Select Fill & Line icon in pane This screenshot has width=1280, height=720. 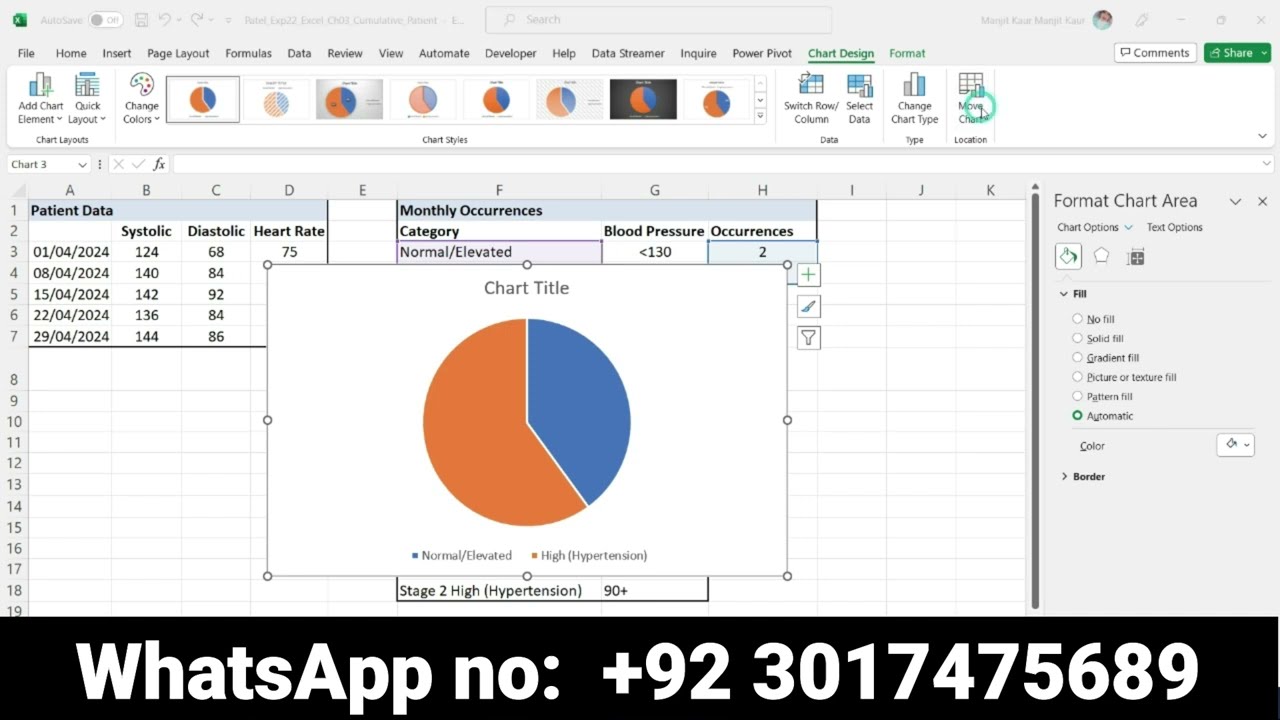1068,256
